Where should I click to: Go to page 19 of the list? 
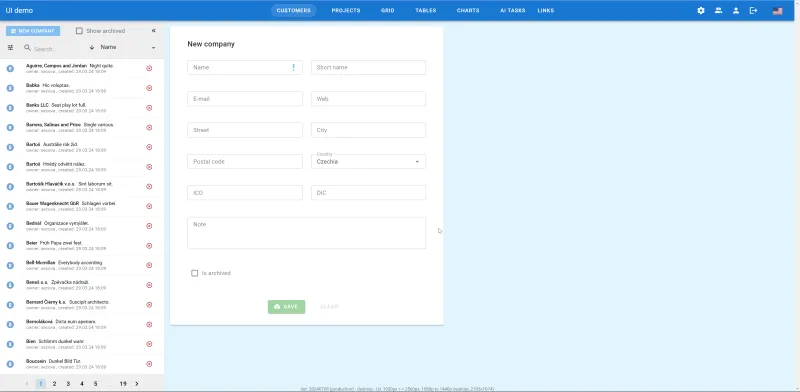(123, 383)
